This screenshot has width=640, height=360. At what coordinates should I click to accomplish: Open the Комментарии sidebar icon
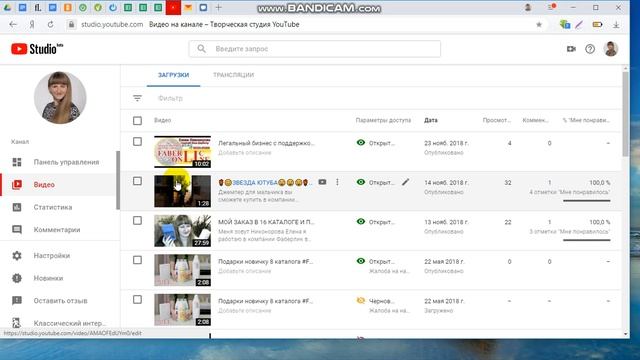[x=17, y=229]
